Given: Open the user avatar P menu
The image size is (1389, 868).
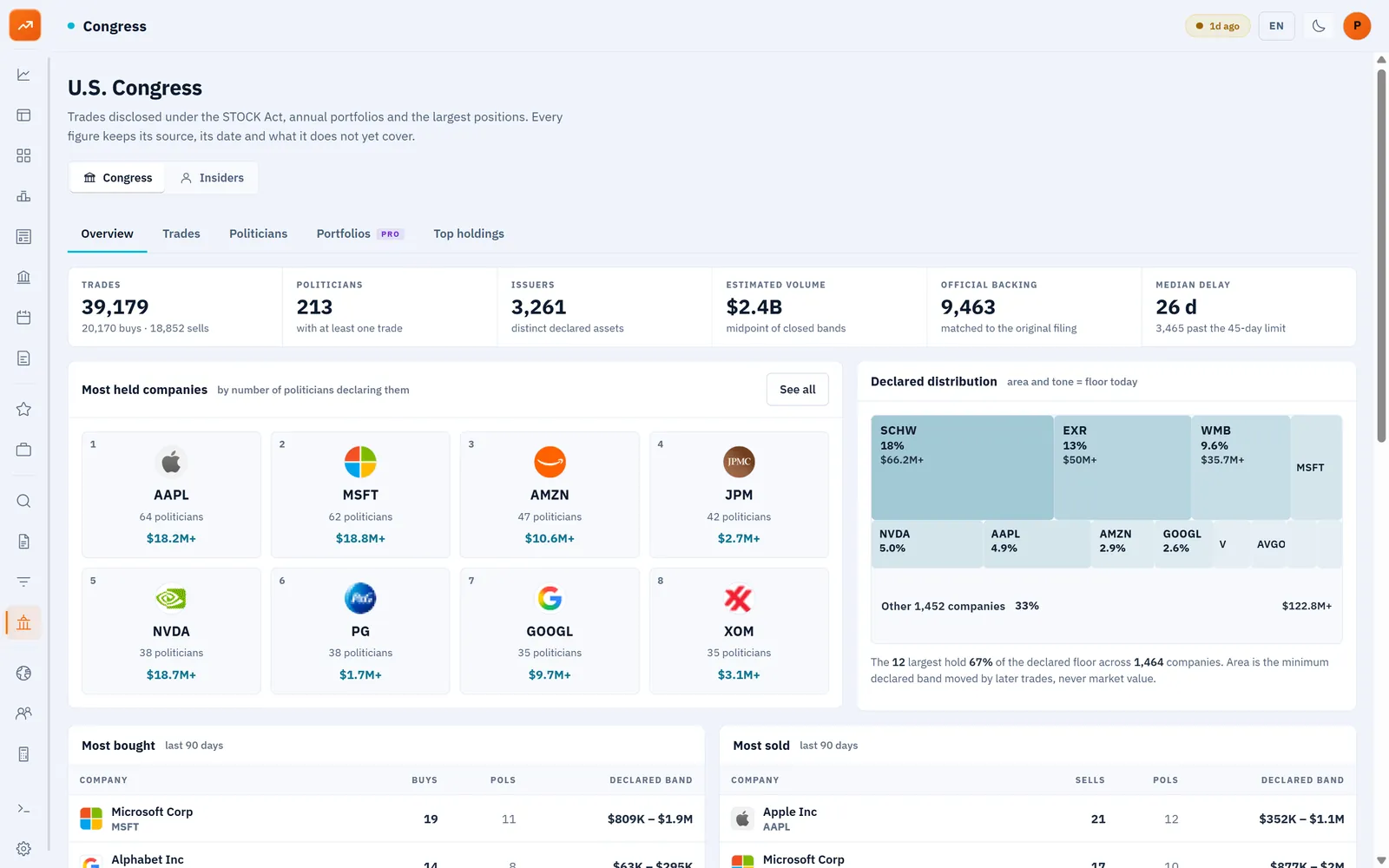Looking at the screenshot, I should (1357, 26).
